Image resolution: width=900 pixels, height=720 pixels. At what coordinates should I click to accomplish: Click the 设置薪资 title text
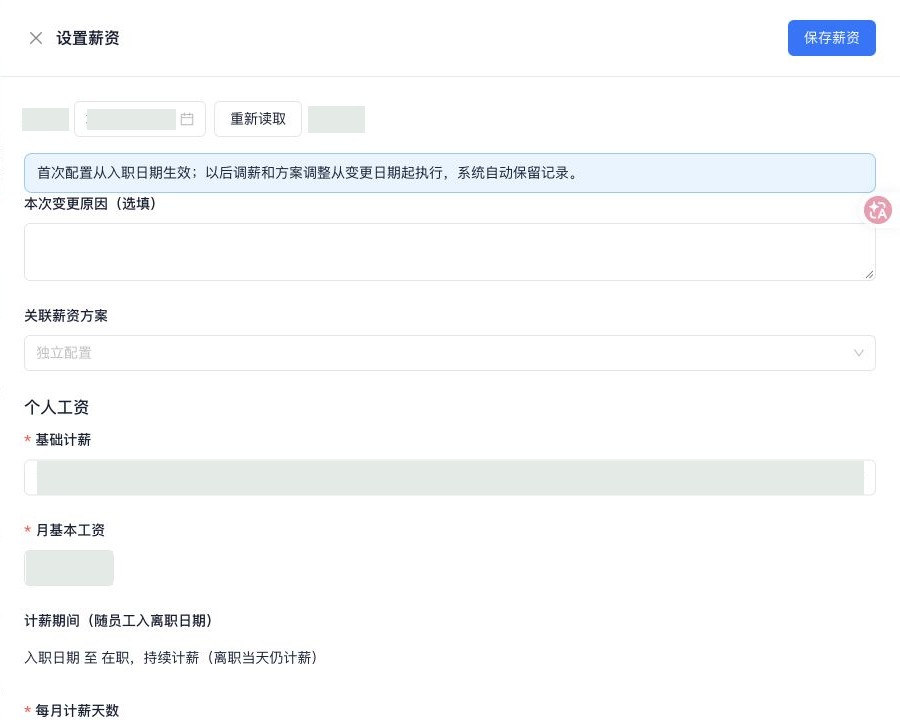click(x=88, y=38)
